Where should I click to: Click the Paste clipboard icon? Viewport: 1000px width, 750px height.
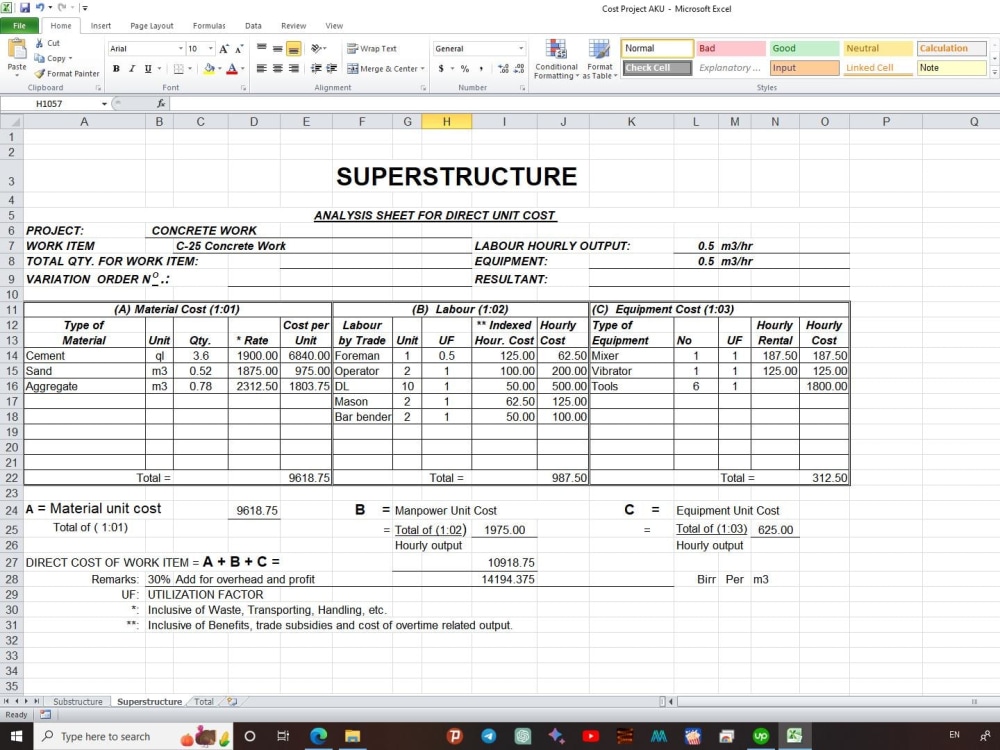point(17,50)
